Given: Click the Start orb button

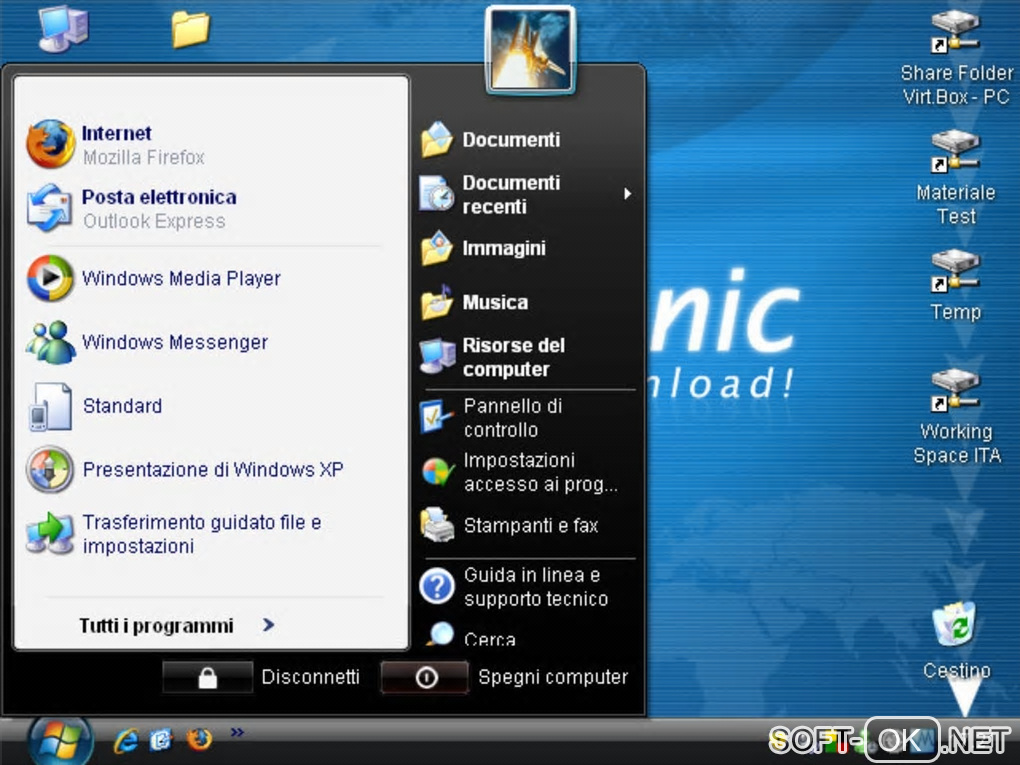Looking at the screenshot, I should click(x=59, y=742).
